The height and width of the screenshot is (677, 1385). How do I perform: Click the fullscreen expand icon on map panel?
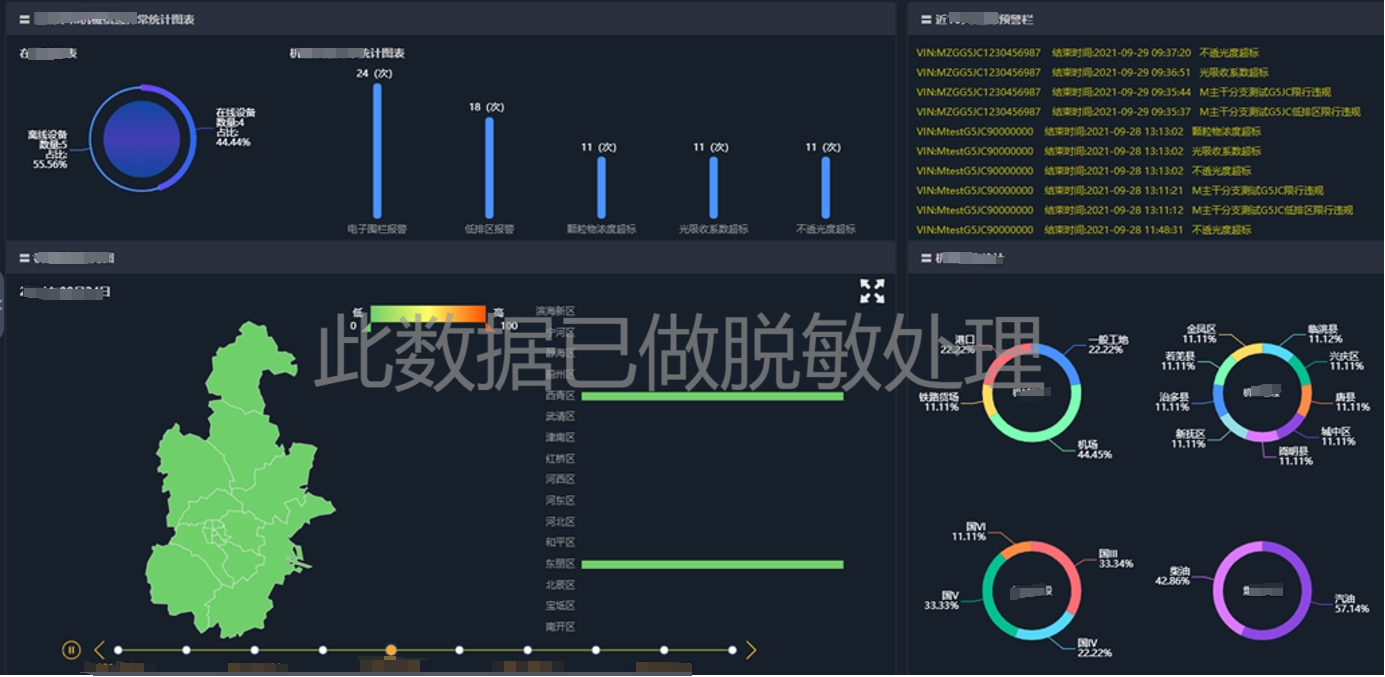tap(872, 291)
